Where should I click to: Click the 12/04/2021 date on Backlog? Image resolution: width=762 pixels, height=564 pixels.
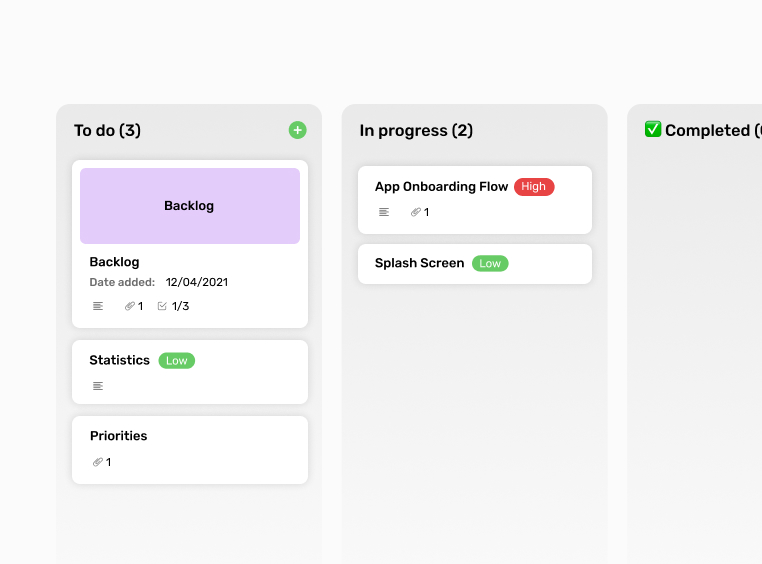[x=198, y=283]
